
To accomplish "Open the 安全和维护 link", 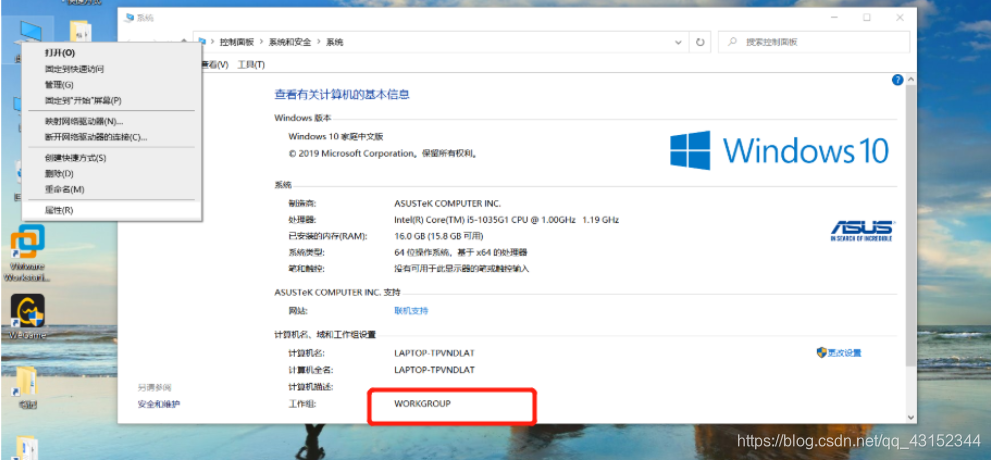I will (x=159, y=403).
